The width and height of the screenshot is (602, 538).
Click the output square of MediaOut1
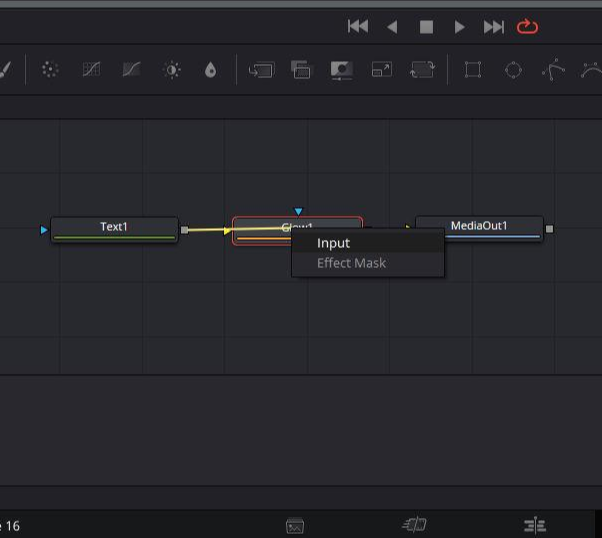click(x=549, y=229)
